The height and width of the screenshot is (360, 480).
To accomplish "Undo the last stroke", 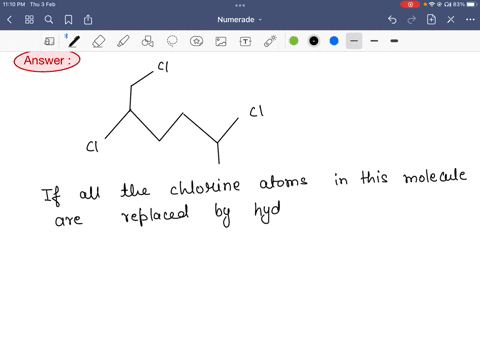I will 392,20.
